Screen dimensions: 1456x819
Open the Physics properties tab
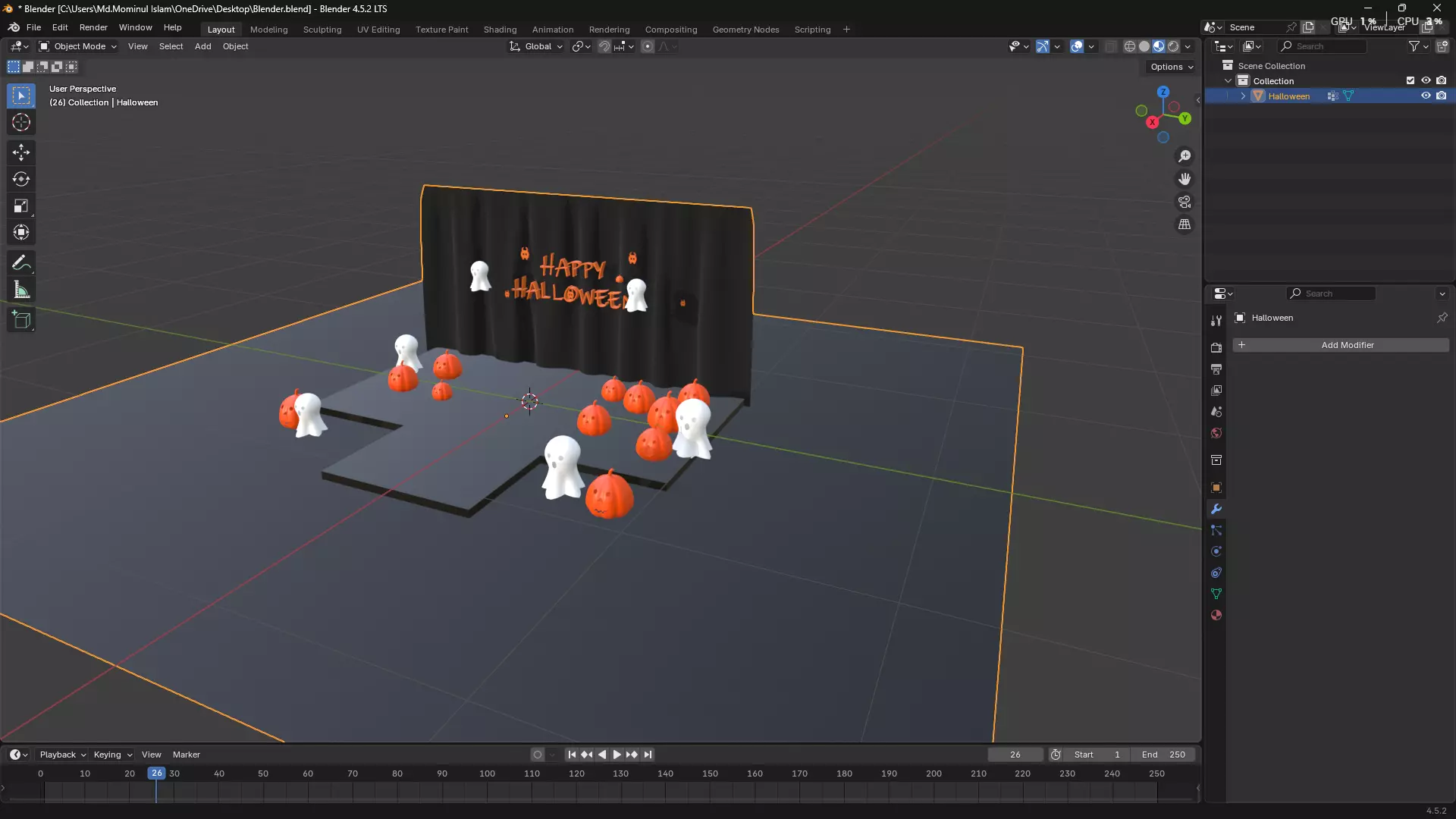click(x=1216, y=551)
